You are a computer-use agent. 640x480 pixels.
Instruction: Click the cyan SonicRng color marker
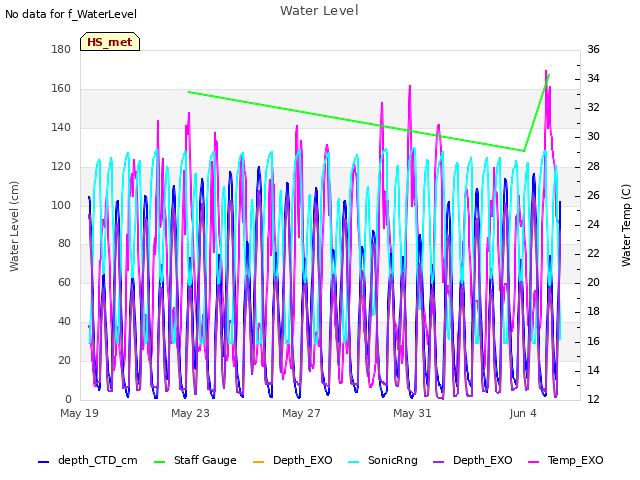[353, 462]
